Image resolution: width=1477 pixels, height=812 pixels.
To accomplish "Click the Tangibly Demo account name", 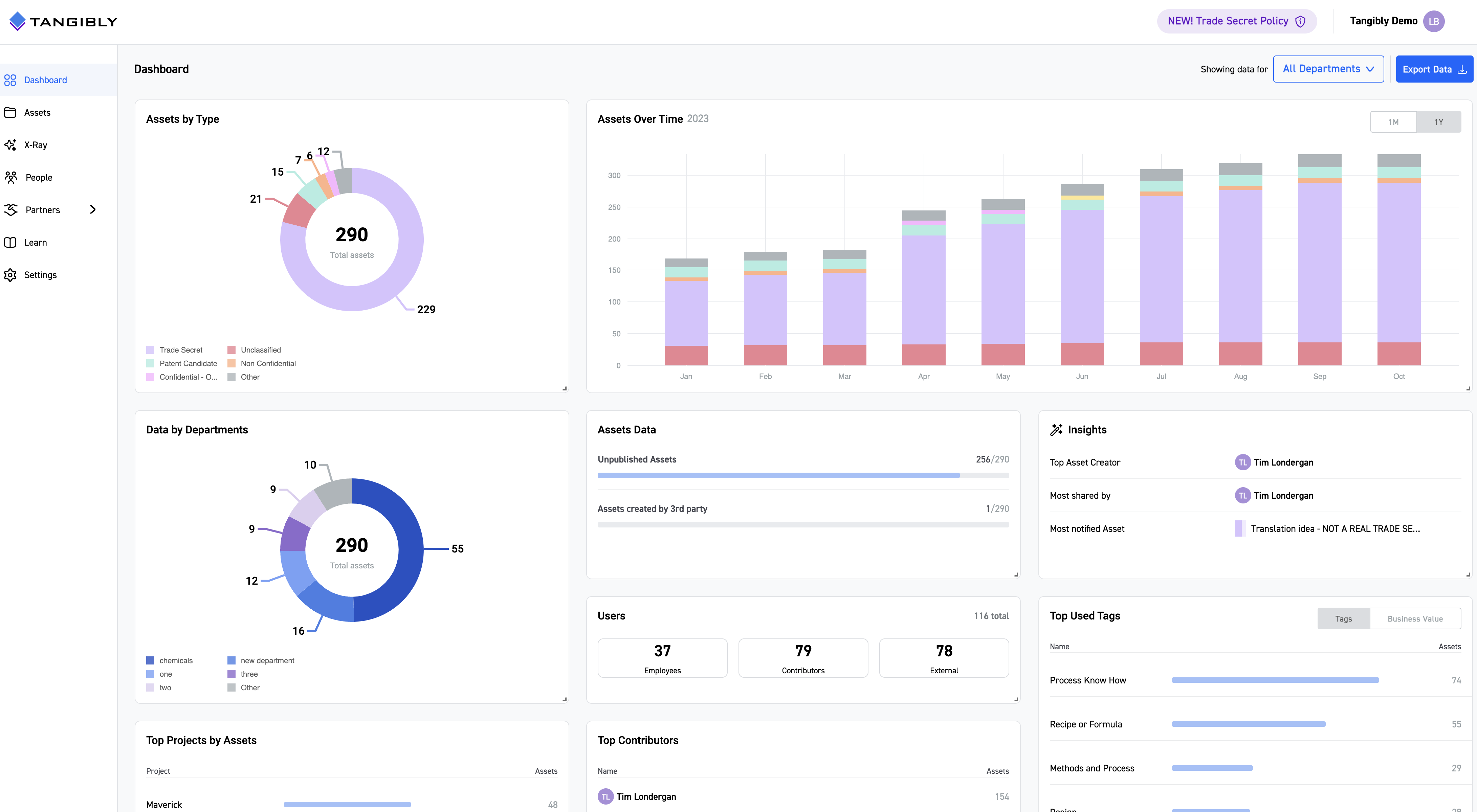I will [1384, 21].
